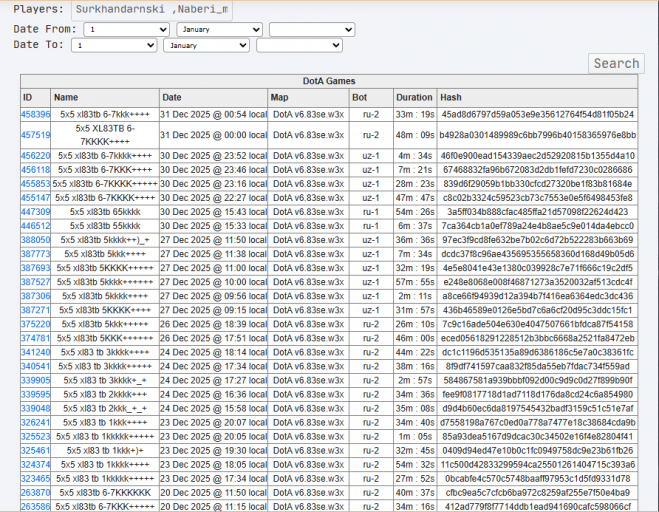659x512 pixels.
Task: Select date '30 Dec 2025 @ 15:43 local'
Action: click(x=213, y=212)
